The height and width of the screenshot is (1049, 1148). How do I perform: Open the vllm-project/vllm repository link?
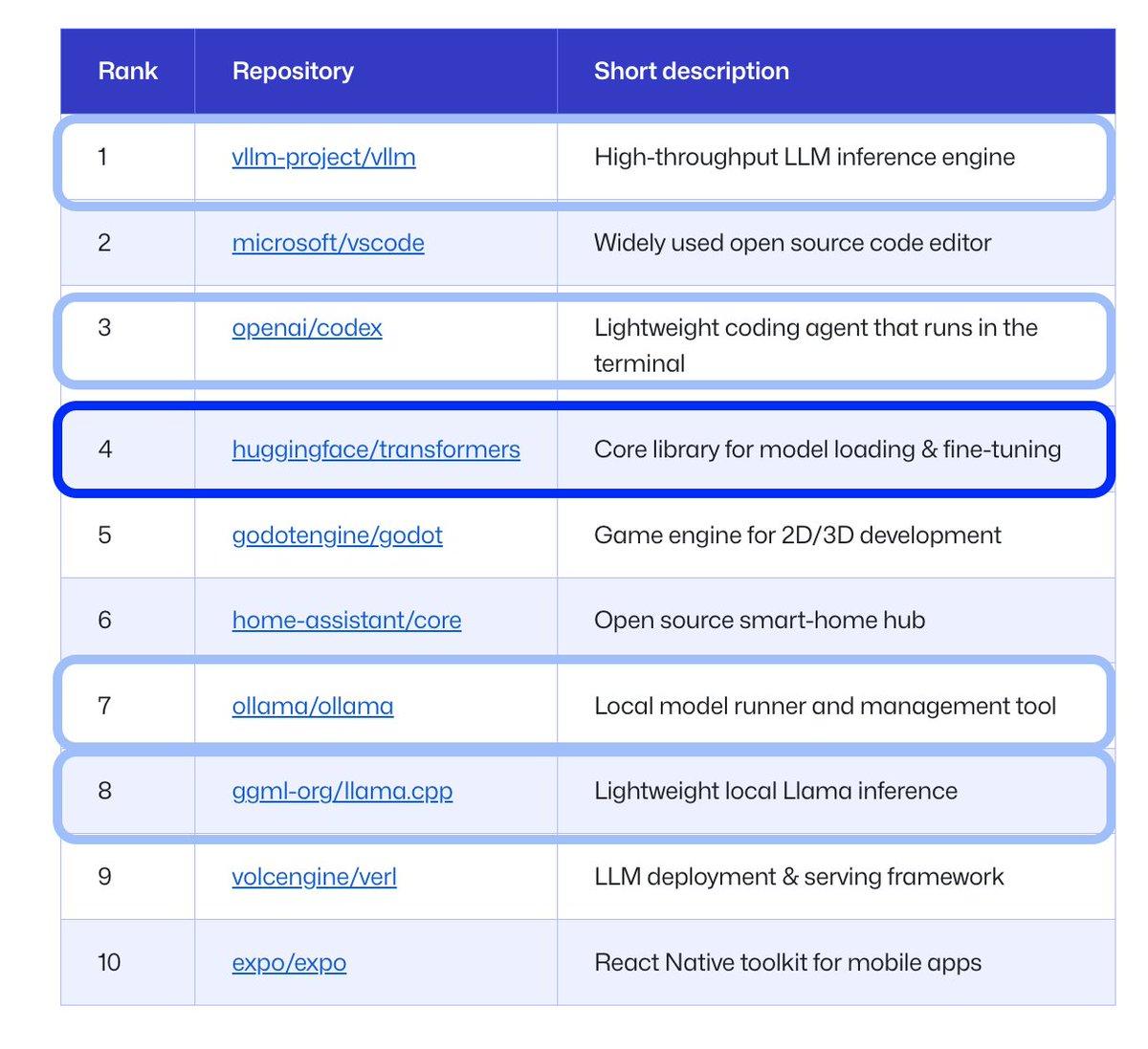tap(322, 157)
